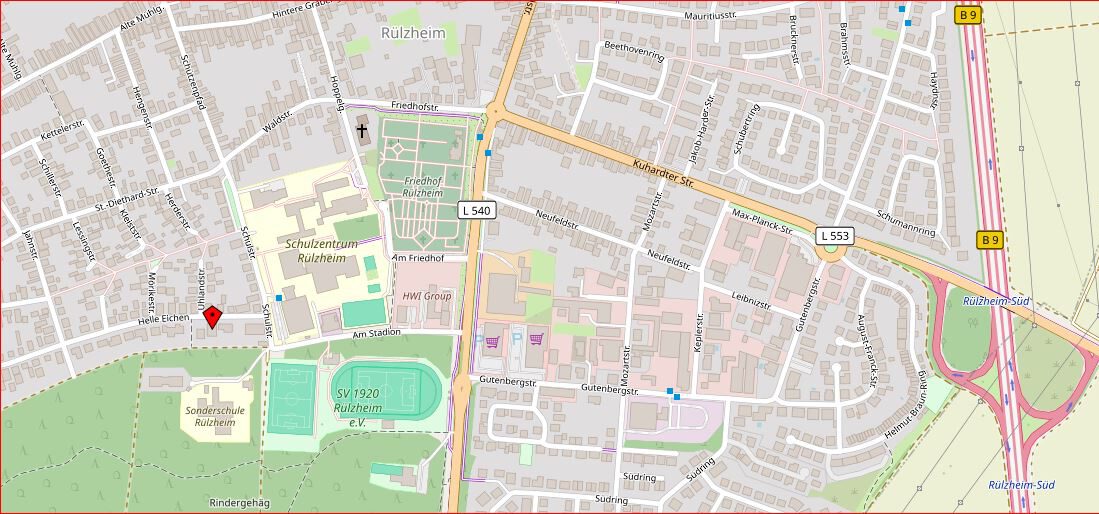Click the lower B 9 highway shield

click(x=989, y=240)
